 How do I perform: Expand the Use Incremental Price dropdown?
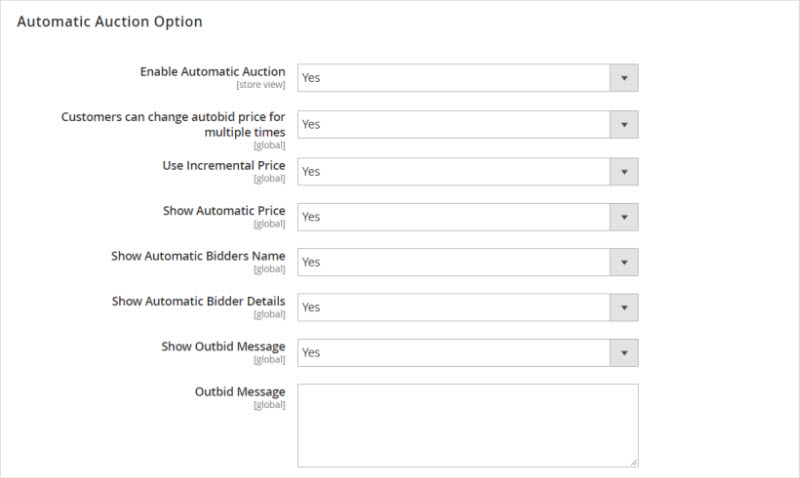467,171
